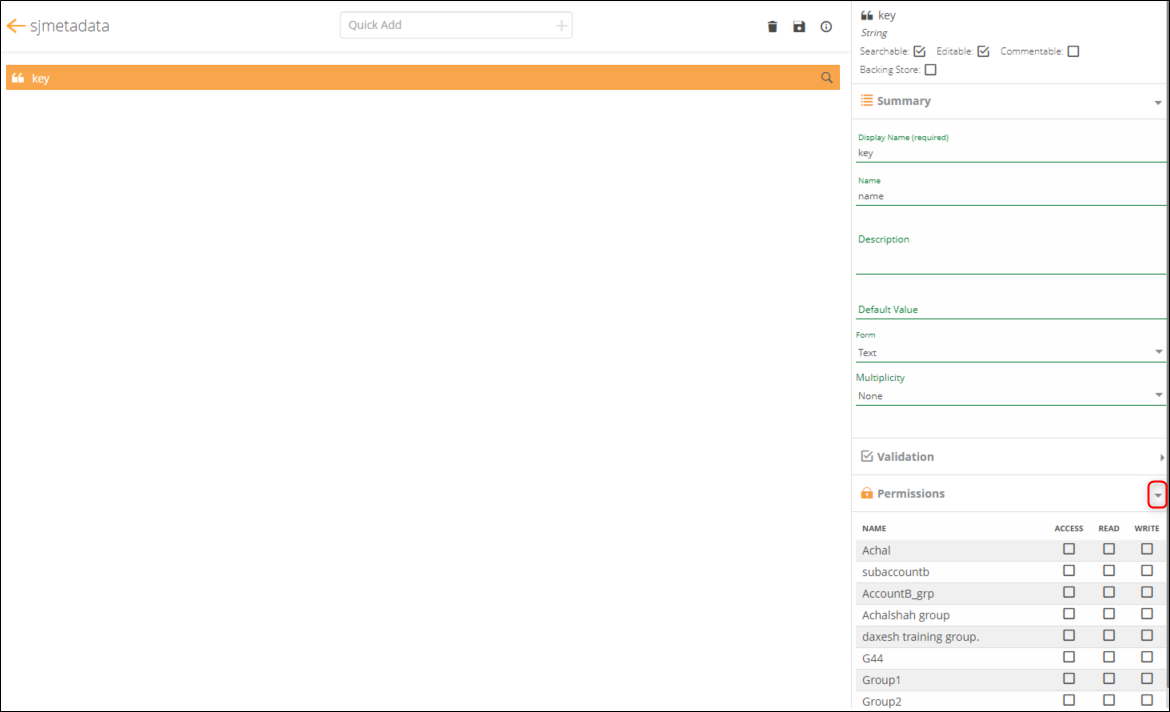1170x712 pixels.
Task: Collapse the Summary section arrow
Action: coord(1158,102)
